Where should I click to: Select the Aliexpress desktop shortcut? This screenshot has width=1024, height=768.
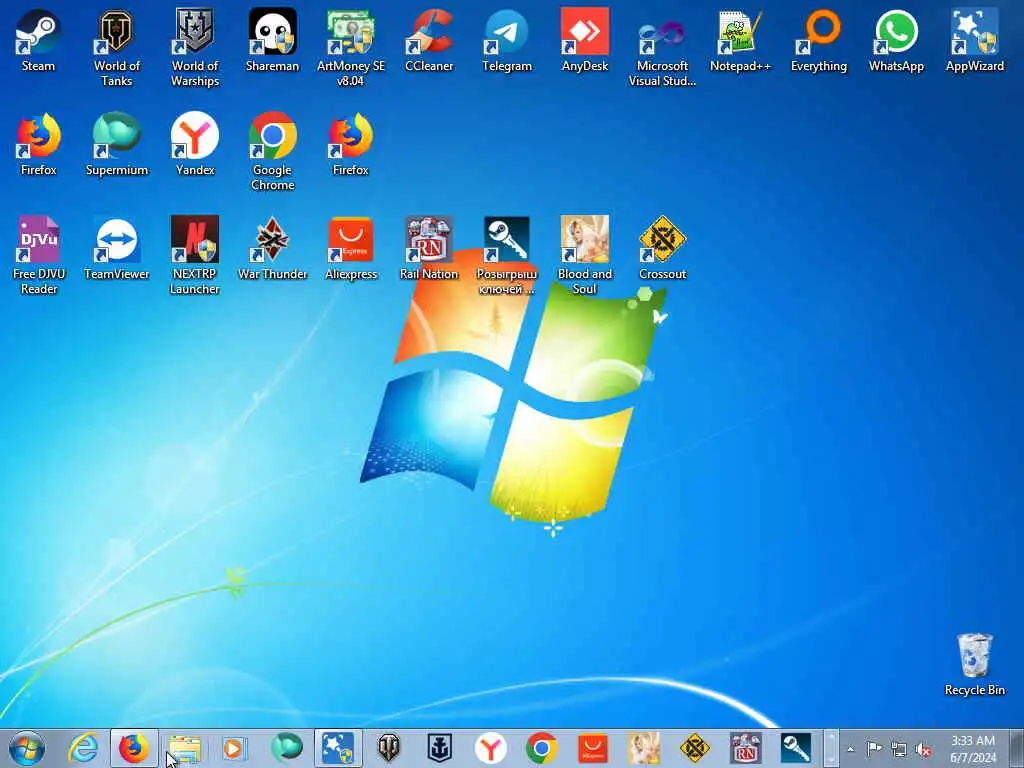click(351, 248)
